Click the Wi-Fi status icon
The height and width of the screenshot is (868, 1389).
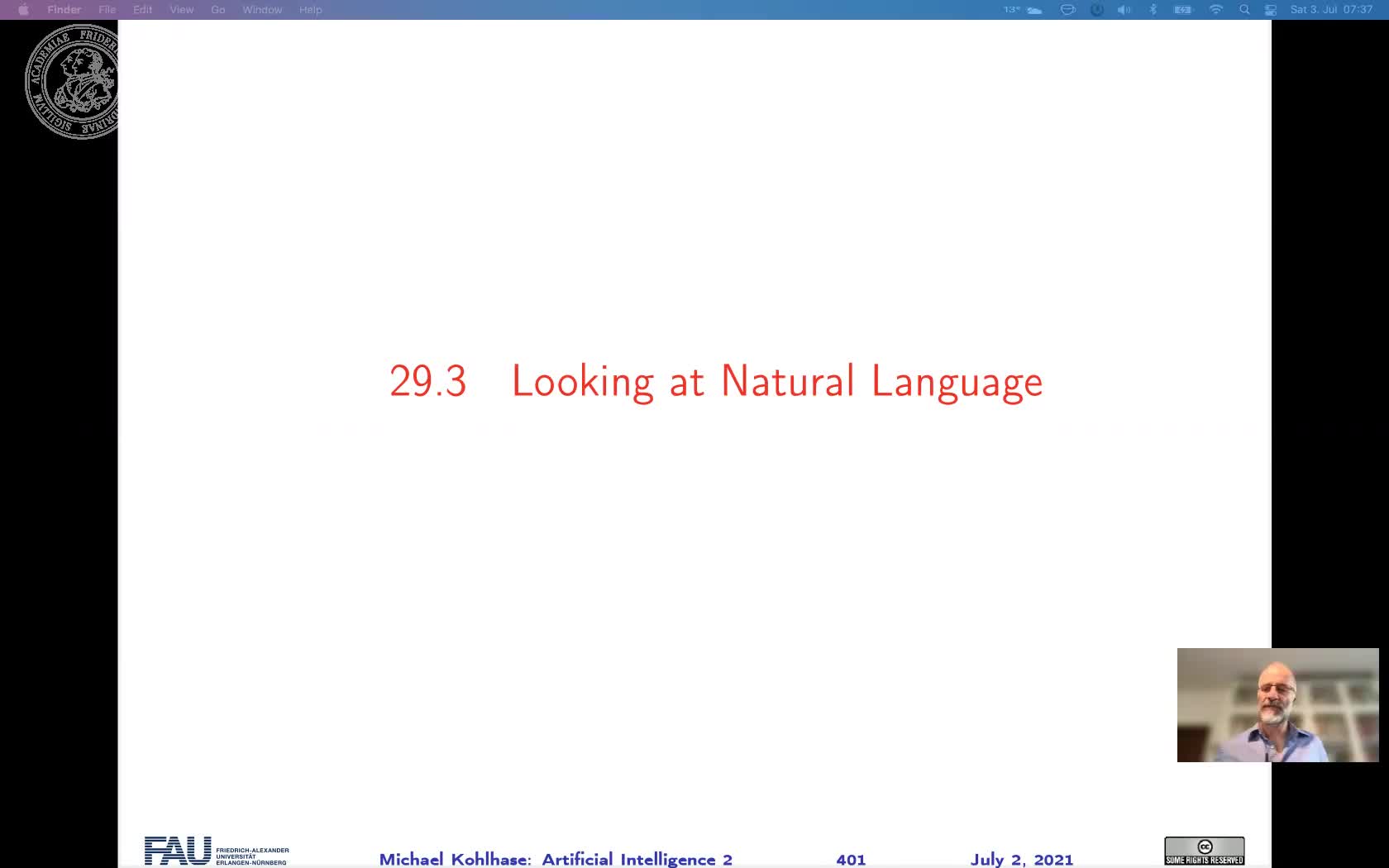click(1215, 10)
